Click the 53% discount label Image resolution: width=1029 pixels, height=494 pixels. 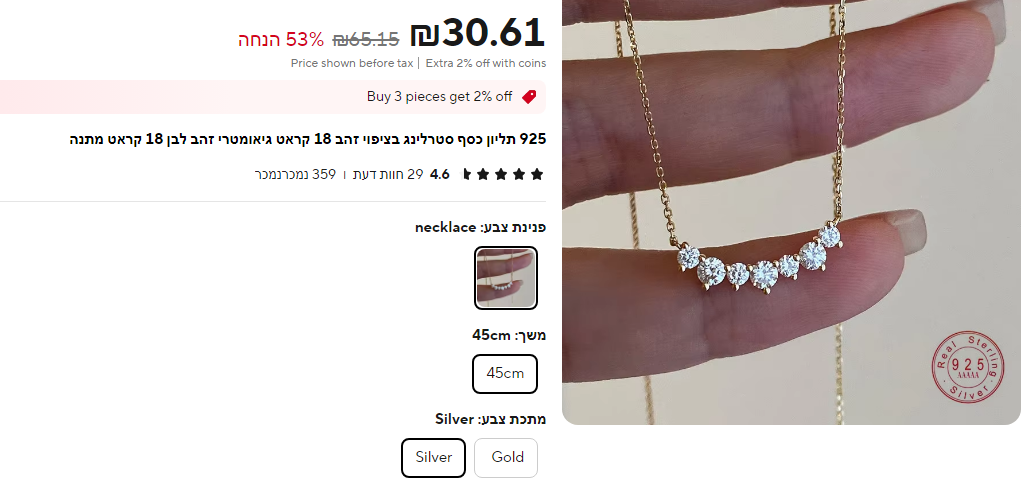pyautogui.click(x=282, y=40)
